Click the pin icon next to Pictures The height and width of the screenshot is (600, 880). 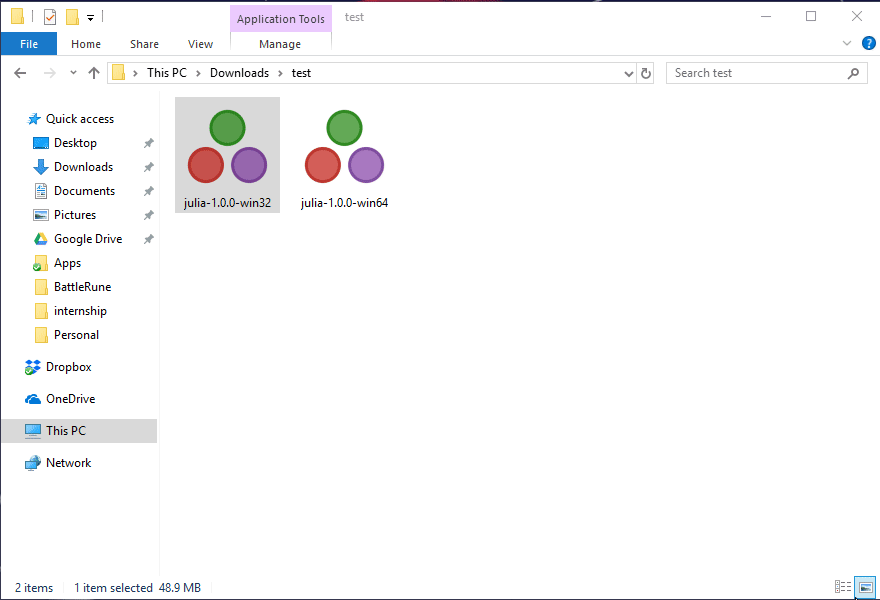148,215
